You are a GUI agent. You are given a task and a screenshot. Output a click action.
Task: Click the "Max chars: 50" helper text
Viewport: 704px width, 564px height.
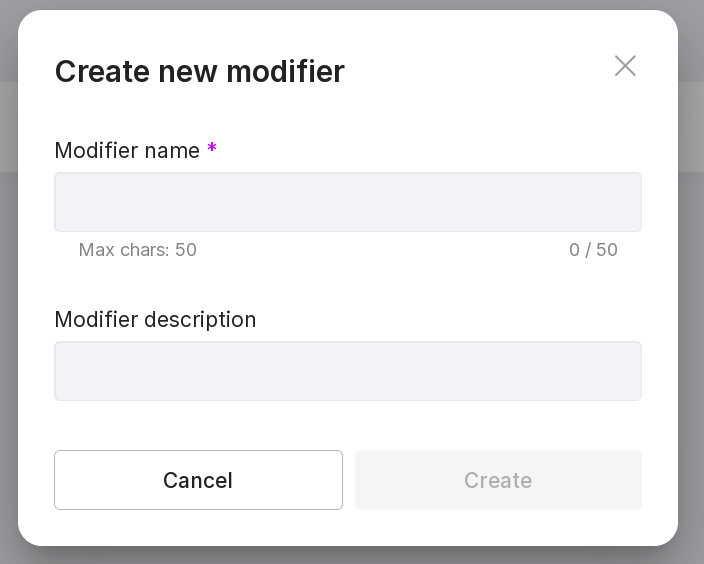click(138, 250)
